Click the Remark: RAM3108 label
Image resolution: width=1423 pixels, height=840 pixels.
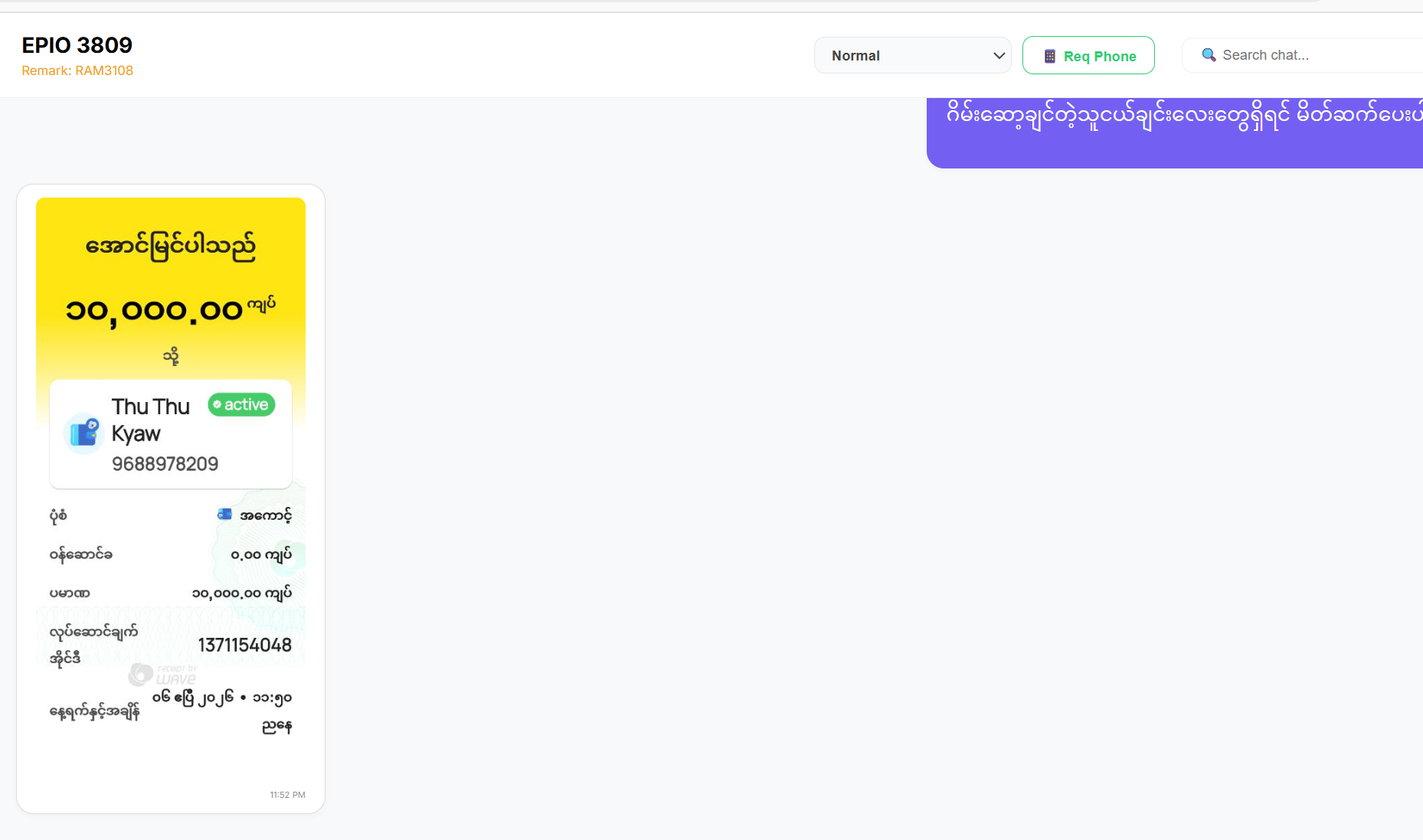pyautogui.click(x=77, y=70)
